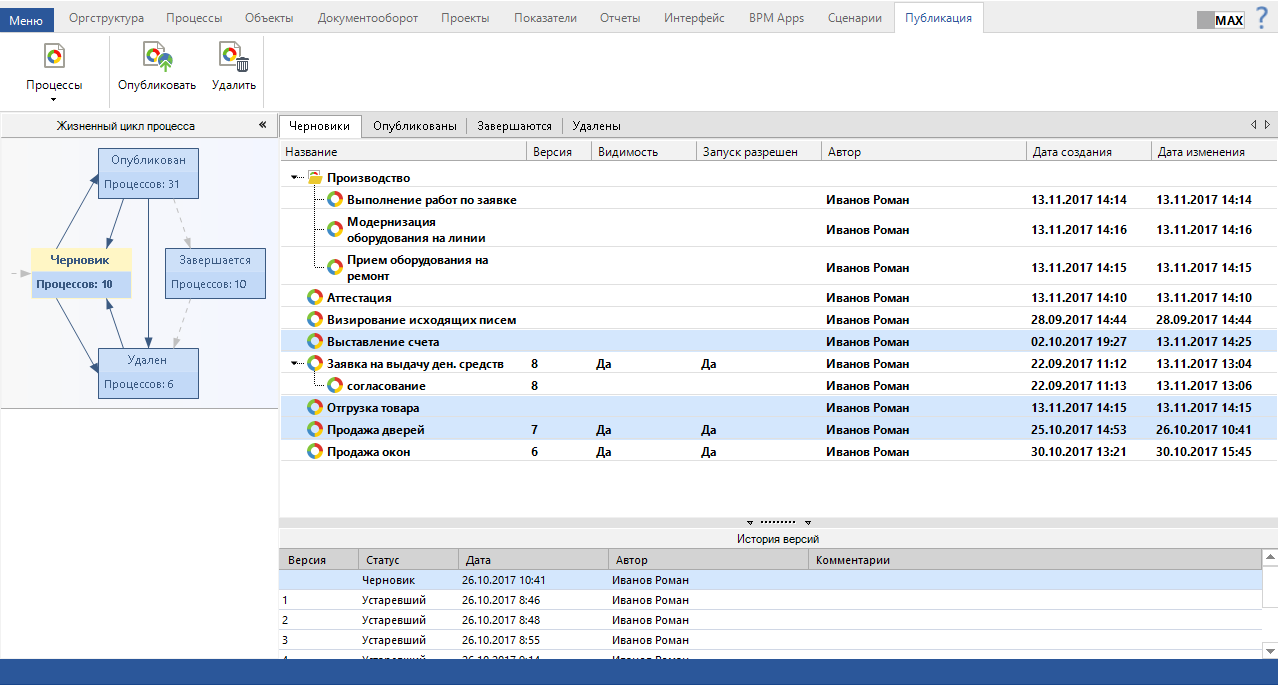Toggle the MAX mode switch
Image resolution: width=1278 pixels, height=685 pixels.
pyautogui.click(x=1220, y=20)
